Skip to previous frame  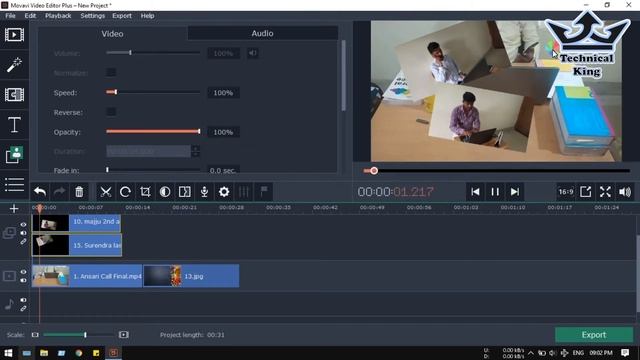(475, 191)
